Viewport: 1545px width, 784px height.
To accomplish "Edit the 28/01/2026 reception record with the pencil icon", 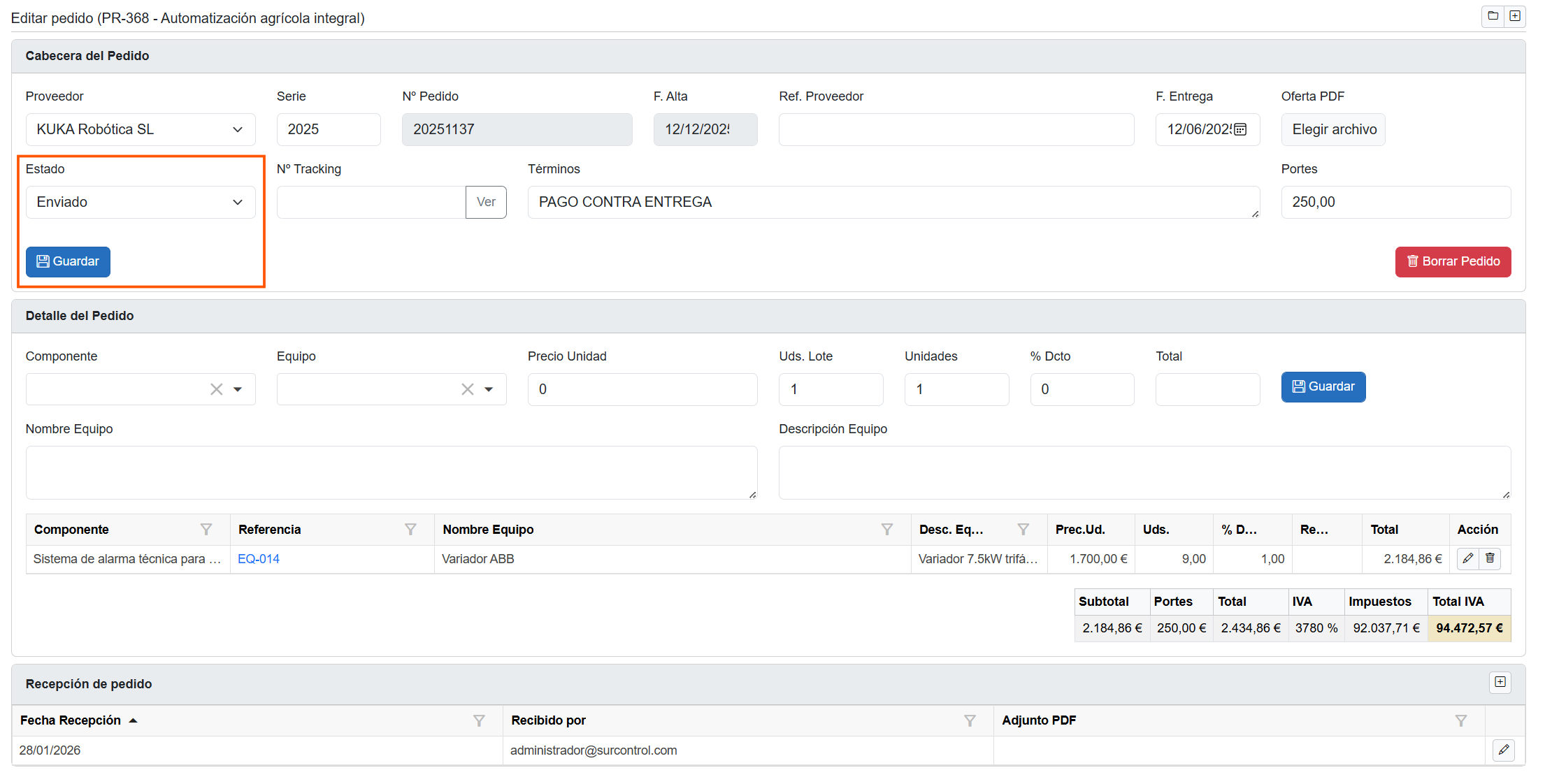I will coord(1503,750).
